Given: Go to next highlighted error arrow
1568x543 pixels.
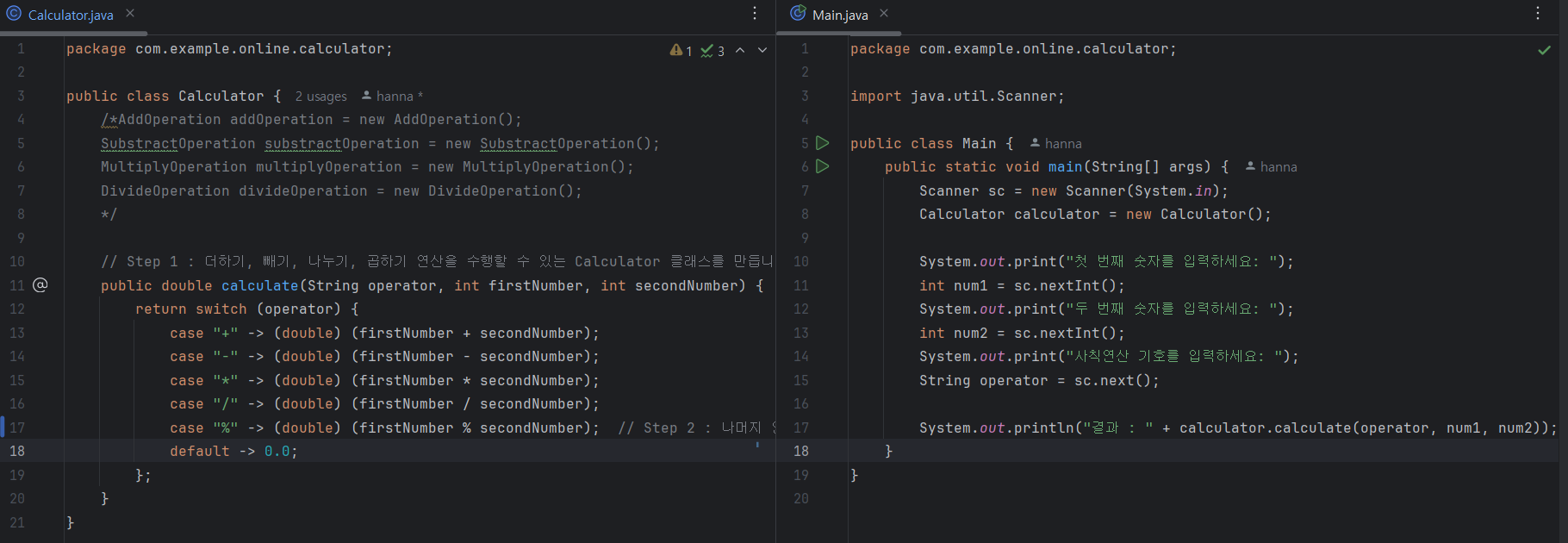Looking at the screenshot, I should [x=762, y=51].
